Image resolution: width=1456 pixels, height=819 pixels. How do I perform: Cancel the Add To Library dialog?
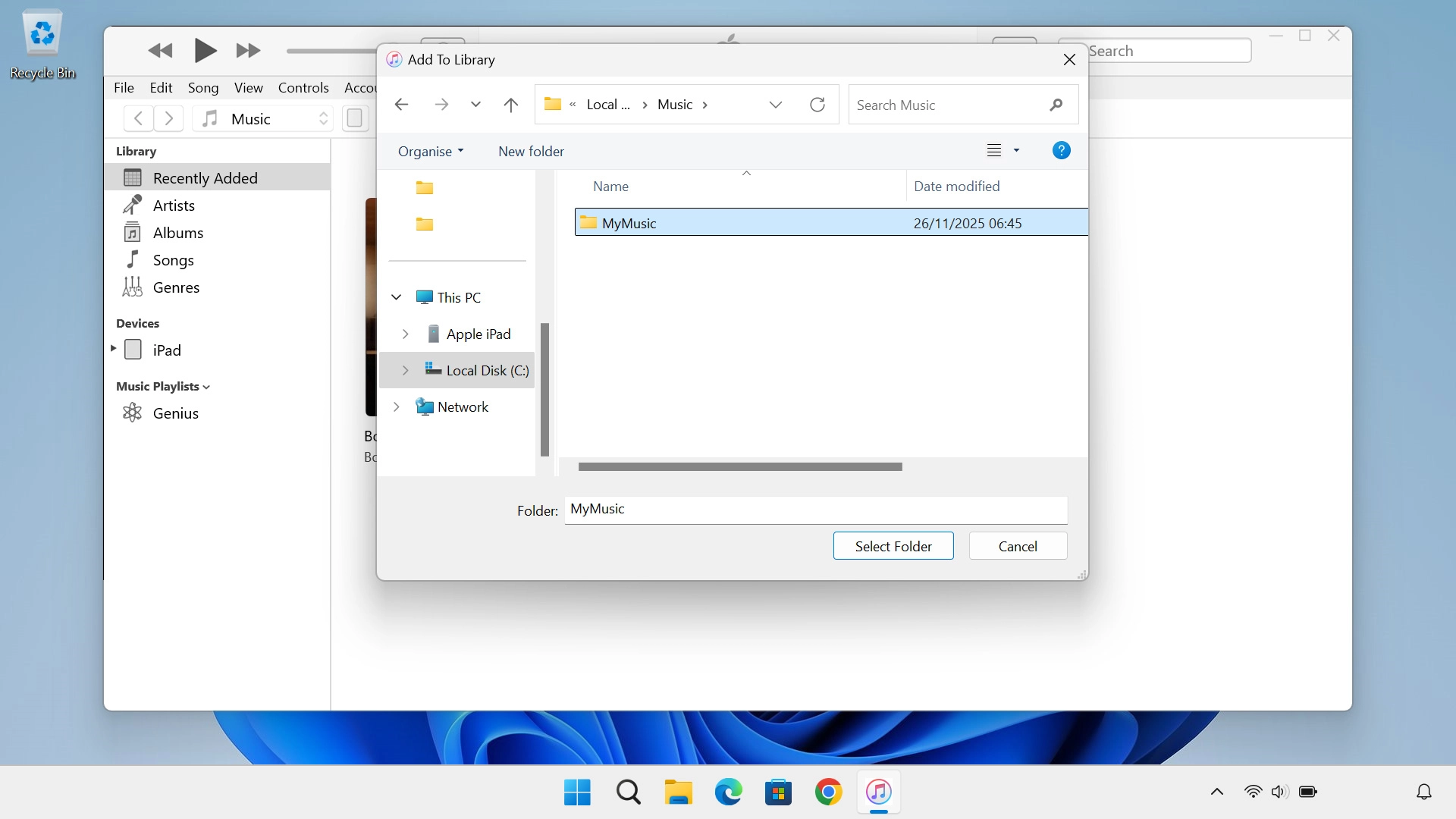(1017, 546)
